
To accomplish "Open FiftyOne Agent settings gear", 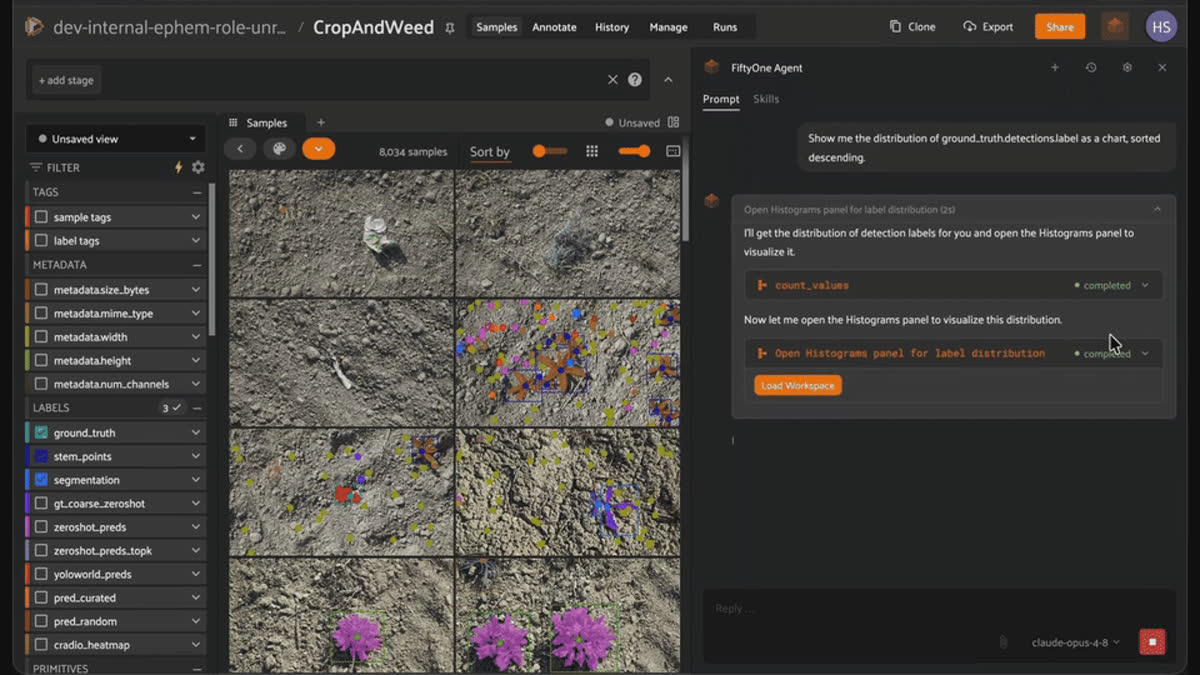I will [x=1127, y=67].
